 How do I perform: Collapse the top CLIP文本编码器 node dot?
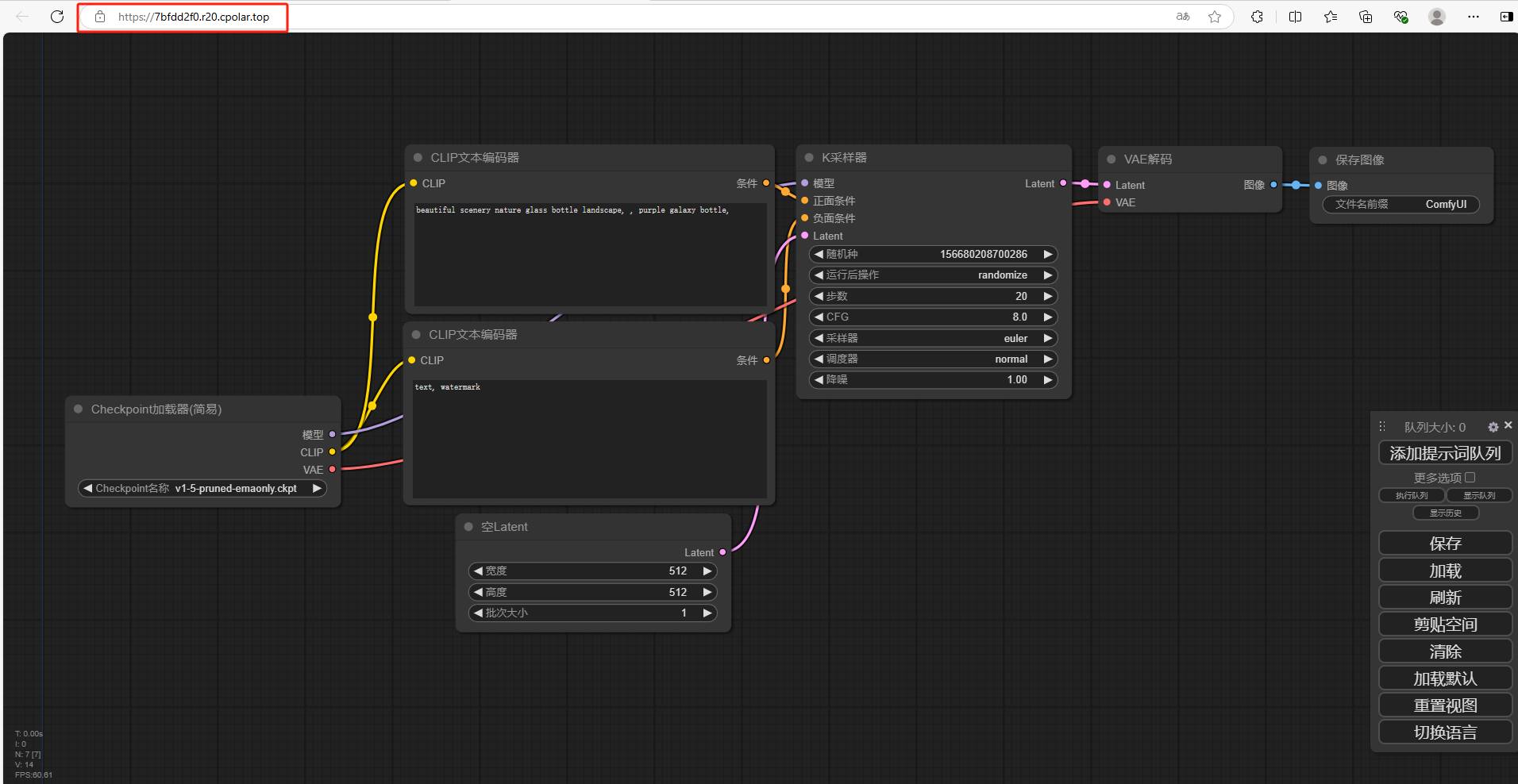click(x=418, y=158)
